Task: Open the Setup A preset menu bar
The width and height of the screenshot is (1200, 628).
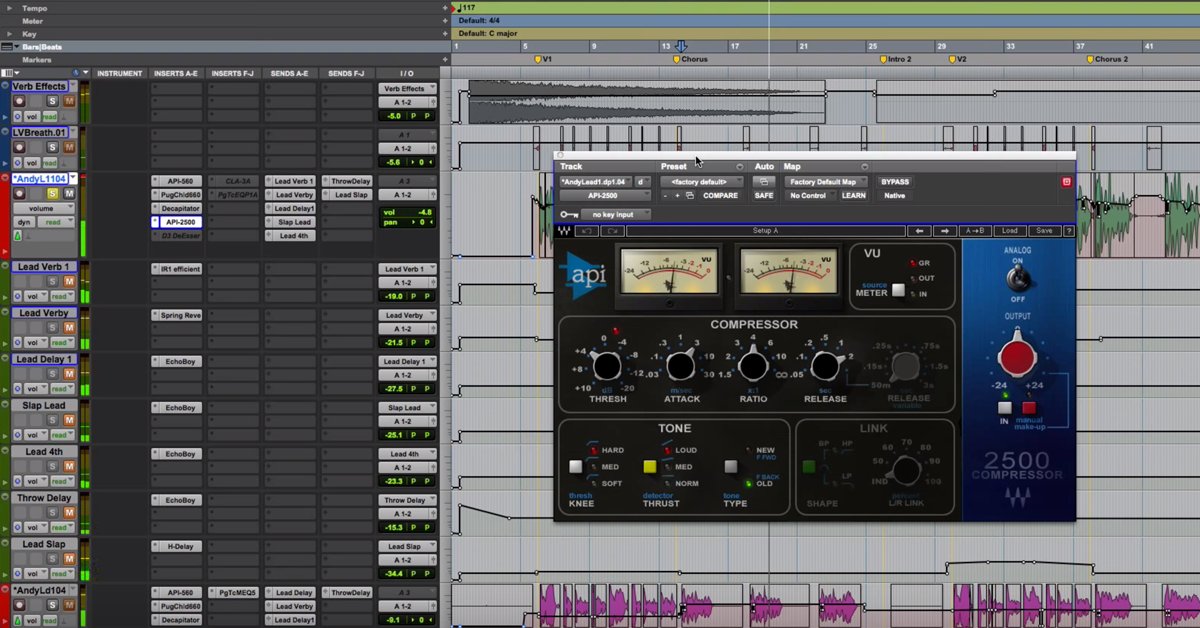Action: pos(765,231)
